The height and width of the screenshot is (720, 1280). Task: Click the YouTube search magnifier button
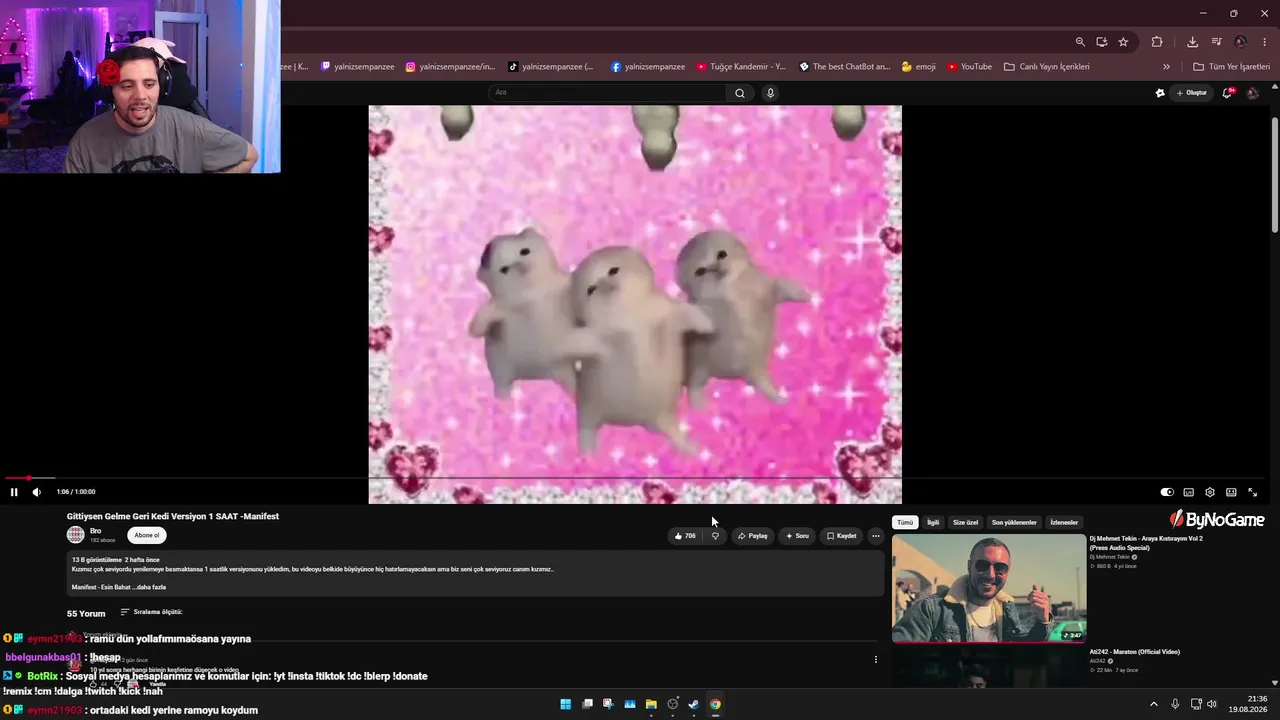coord(740,93)
